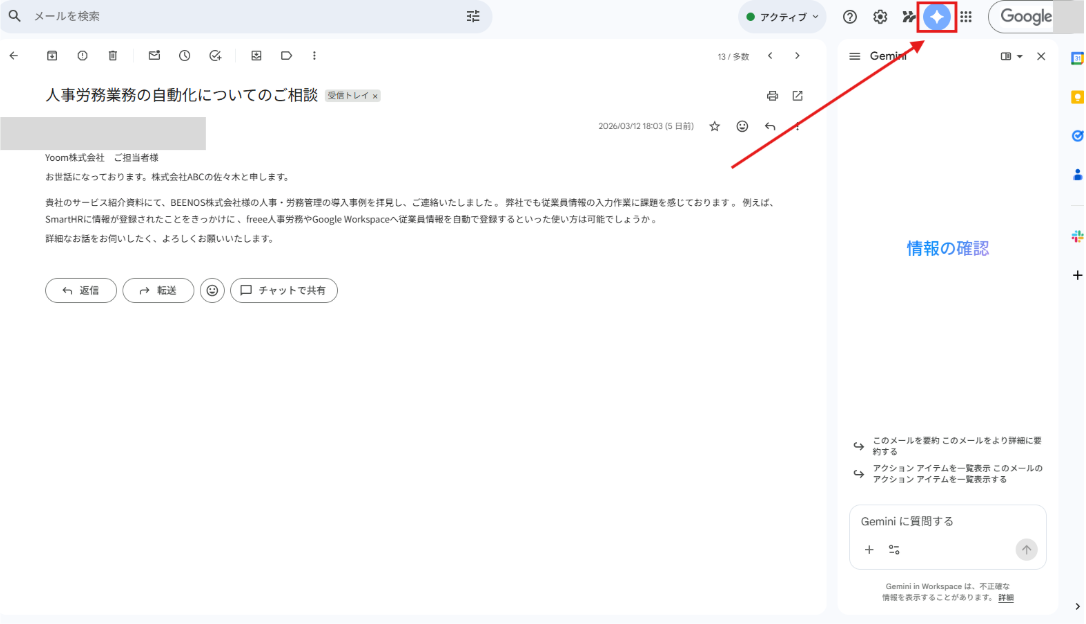Viewport: 1086px width, 624px height.
Task: Open the アクティブ status dropdown
Action: 782,17
